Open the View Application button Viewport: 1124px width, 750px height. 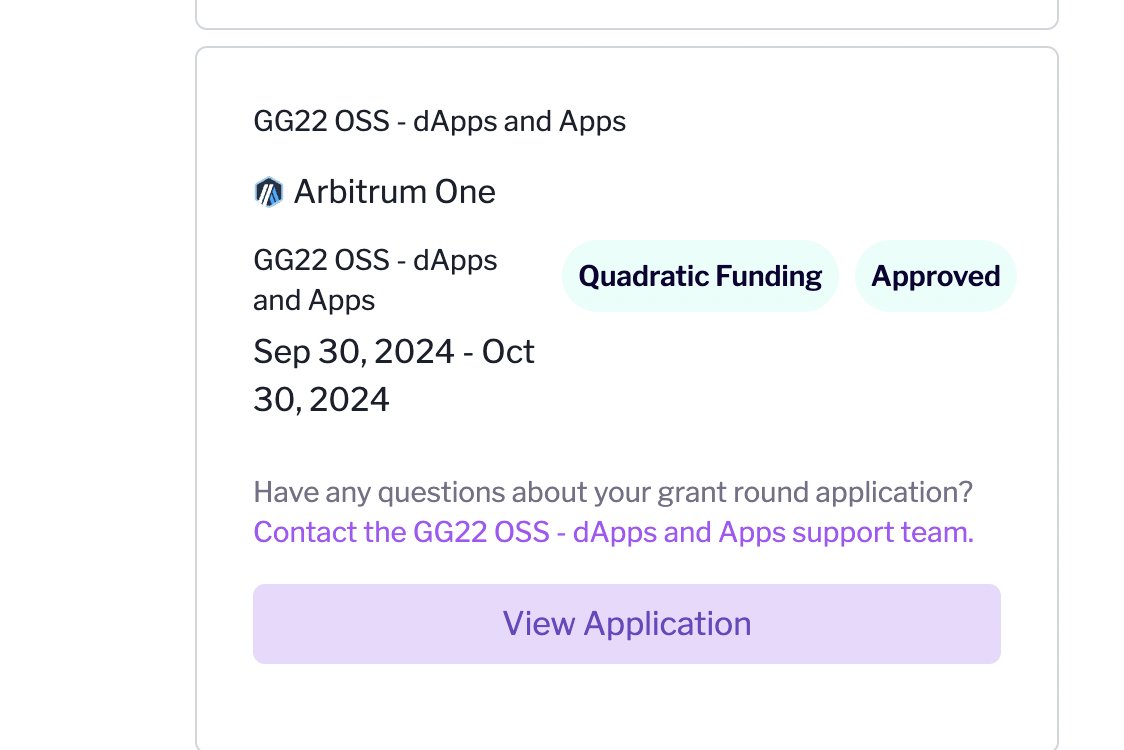pos(627,624)
